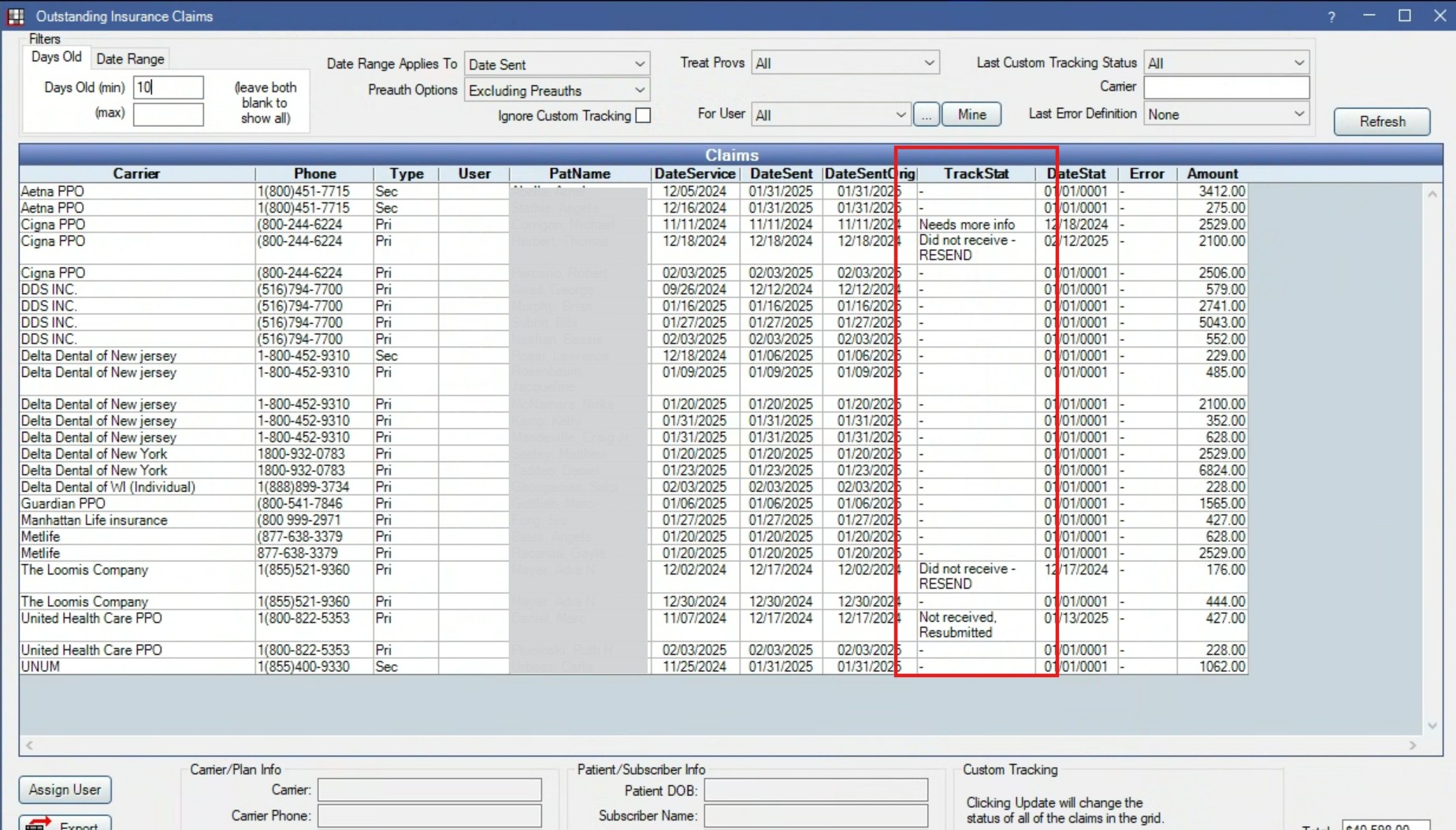Sort by the Phone column header
Viewport: 1456px width, 830px height.
tap(314, 174)
